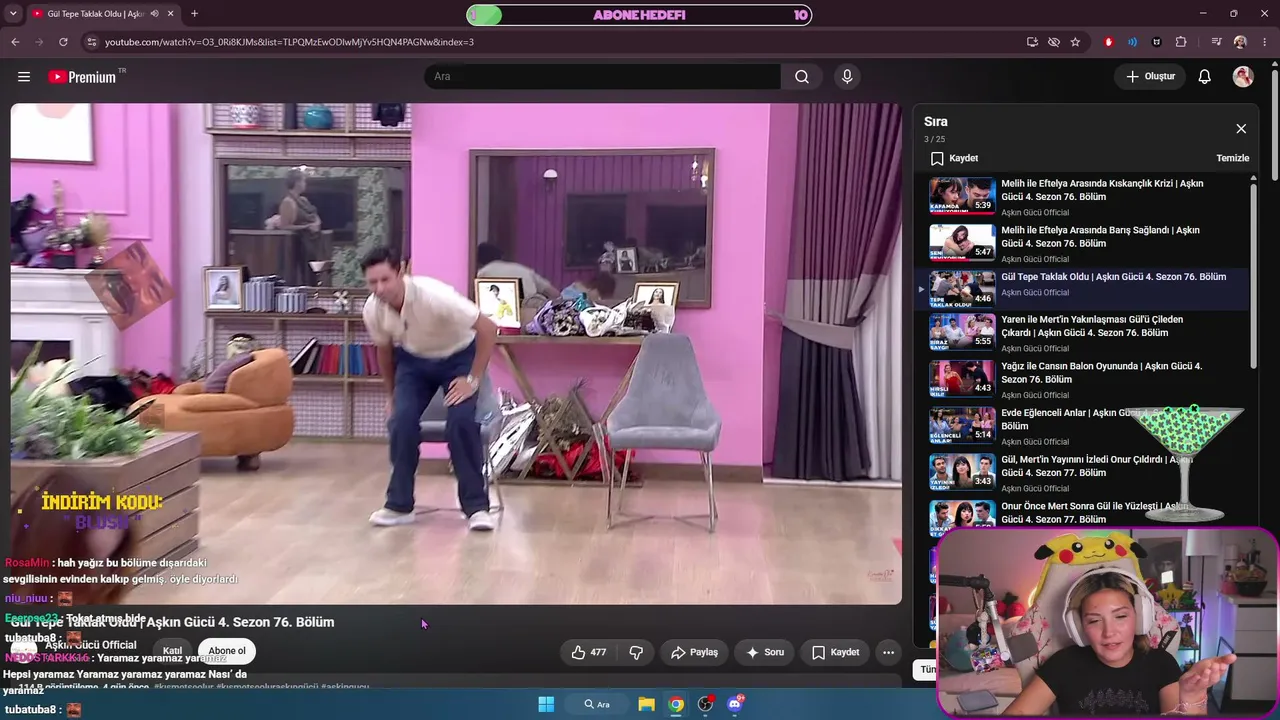Open the YouTube hamburger guide menu
The width and height of the screenshot is (1280, 720).
pyautogui.click(x=24, y=77)
